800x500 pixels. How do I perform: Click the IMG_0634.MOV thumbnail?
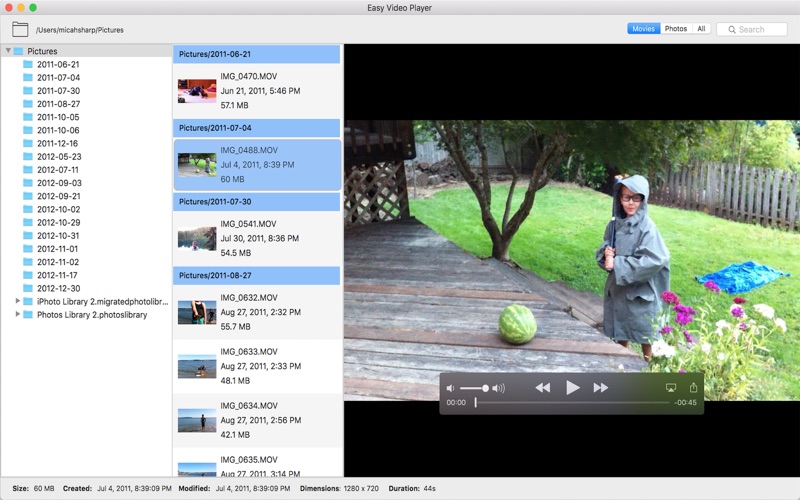(x=197, y=420)
